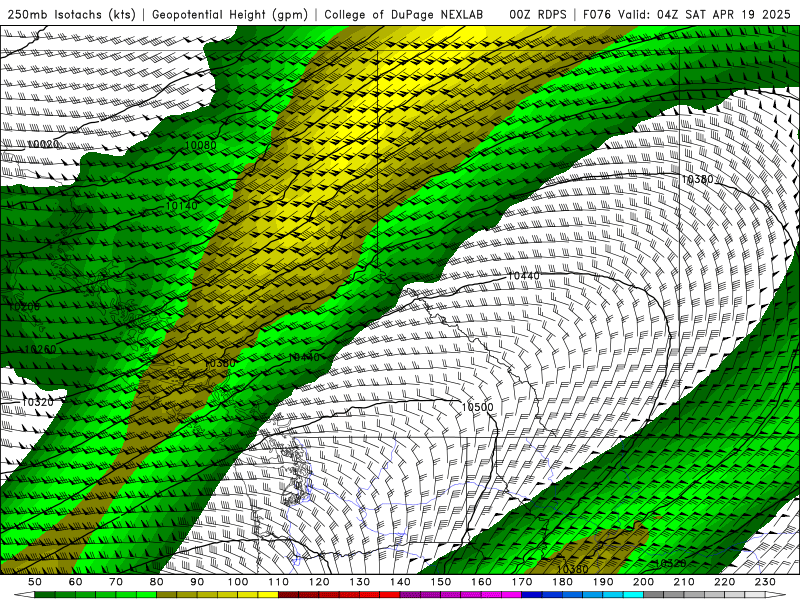The image size is (800, 600).
Task: Click the darkest green swatch below 50
Action: point(45,595)
